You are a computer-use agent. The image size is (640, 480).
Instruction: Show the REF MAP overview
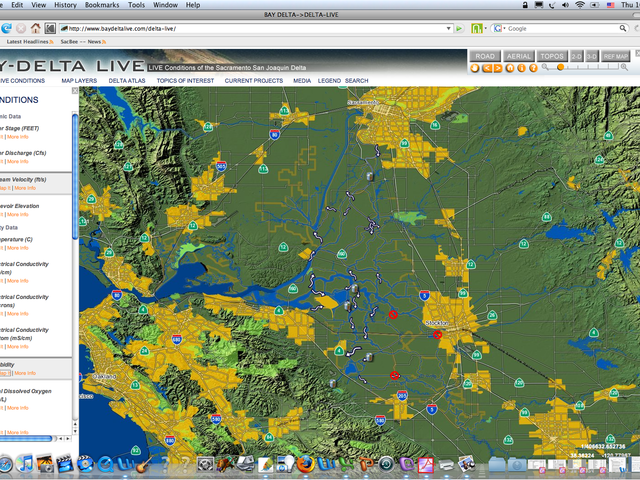pyautogui.click(x=616, y=56)
